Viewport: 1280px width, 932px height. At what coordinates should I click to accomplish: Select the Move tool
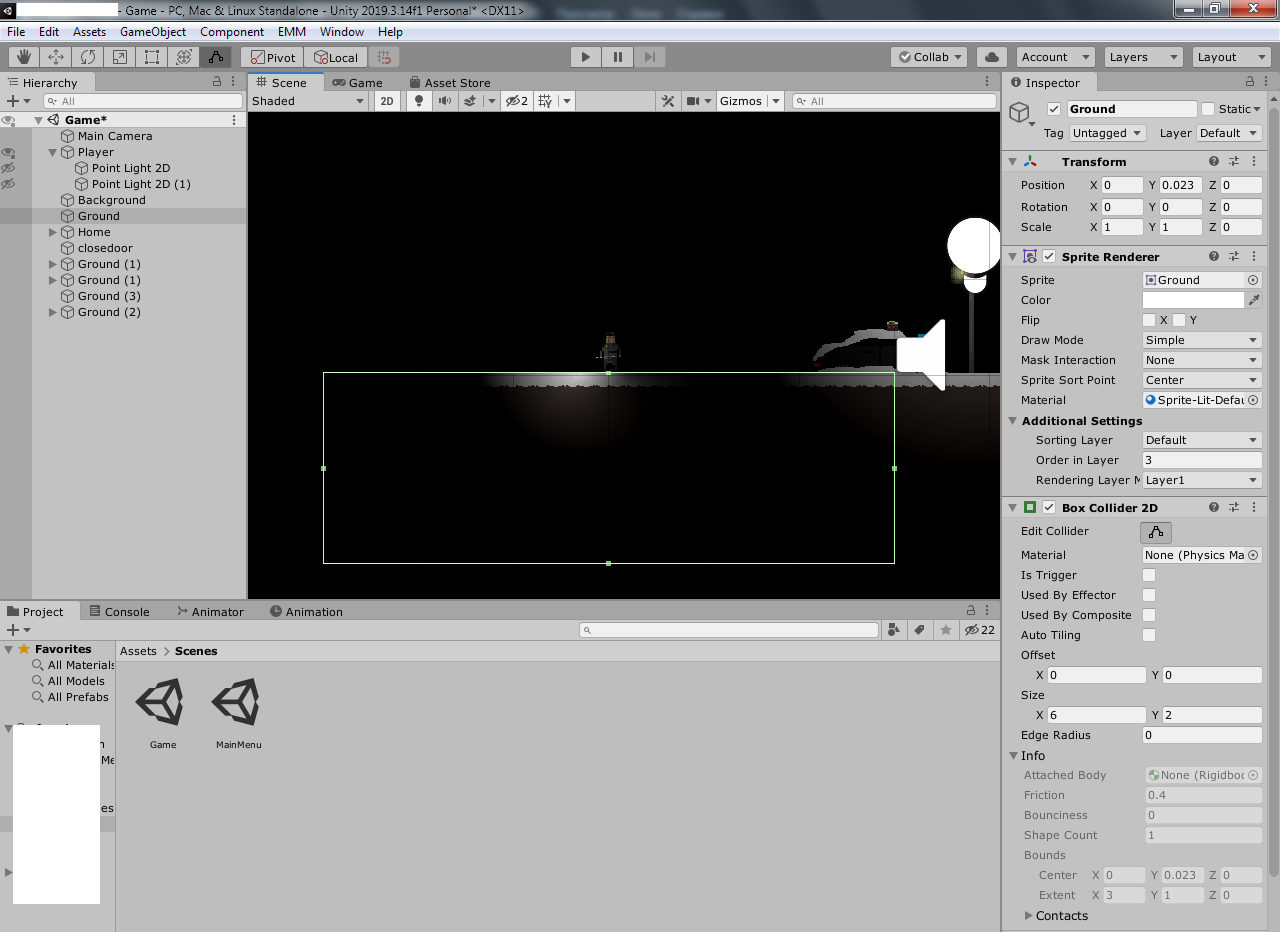coord(56,57)
